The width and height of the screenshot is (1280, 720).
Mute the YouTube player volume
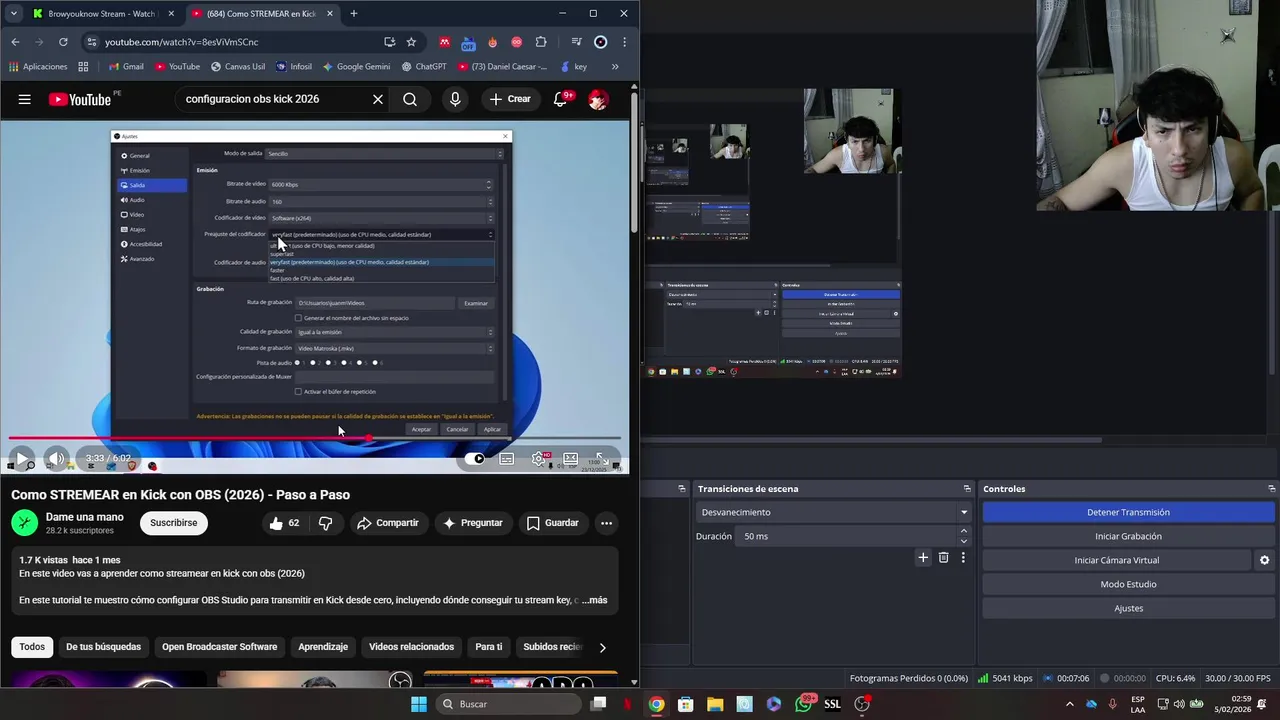pyautogui.click(x=56, y=459)
